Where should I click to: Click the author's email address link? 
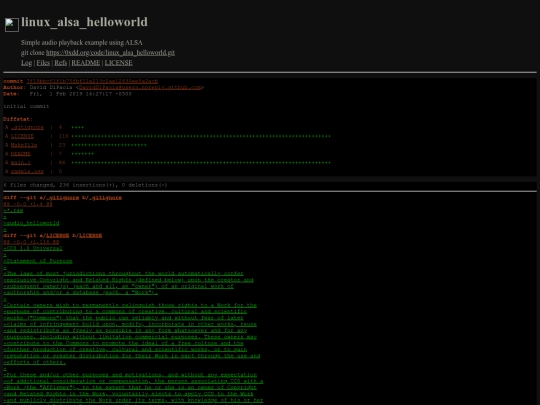click(x=140, y=87)
